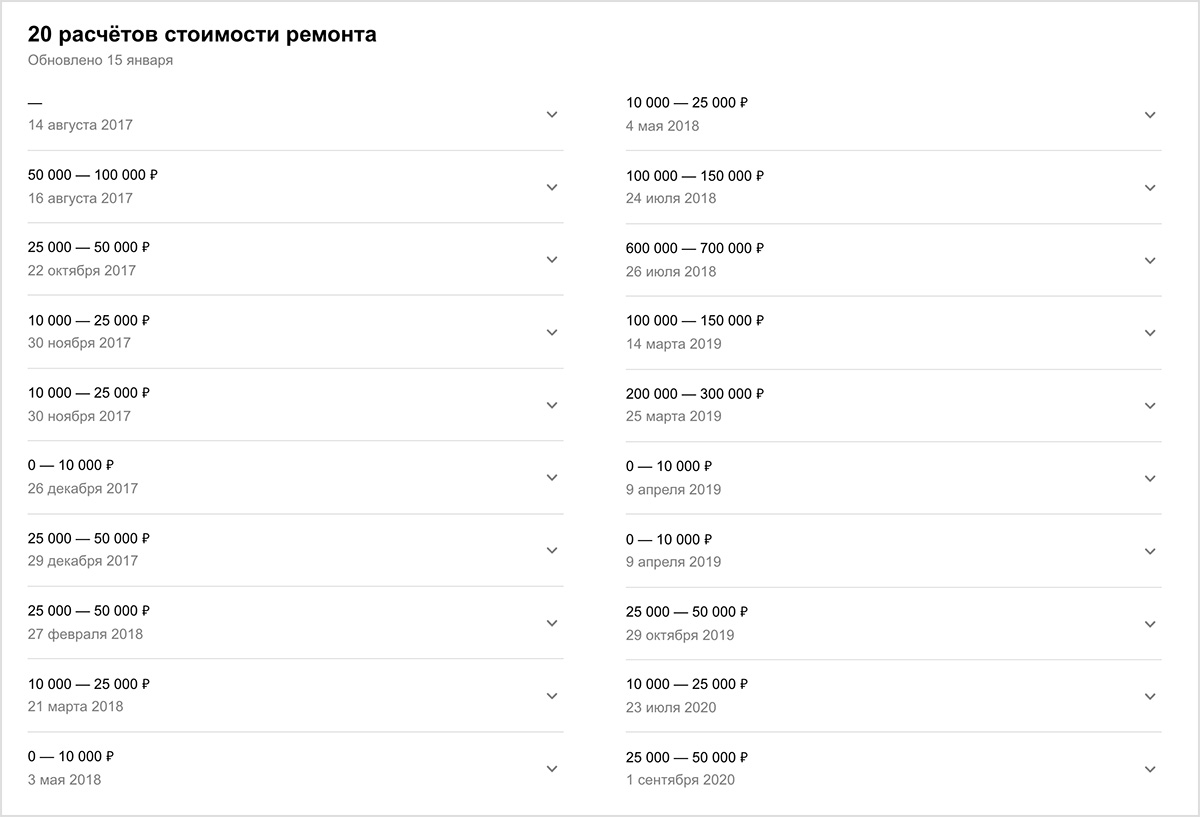Expand chevron next to 29 декабря 2017
1200x817 pixels.
[552, 550]
